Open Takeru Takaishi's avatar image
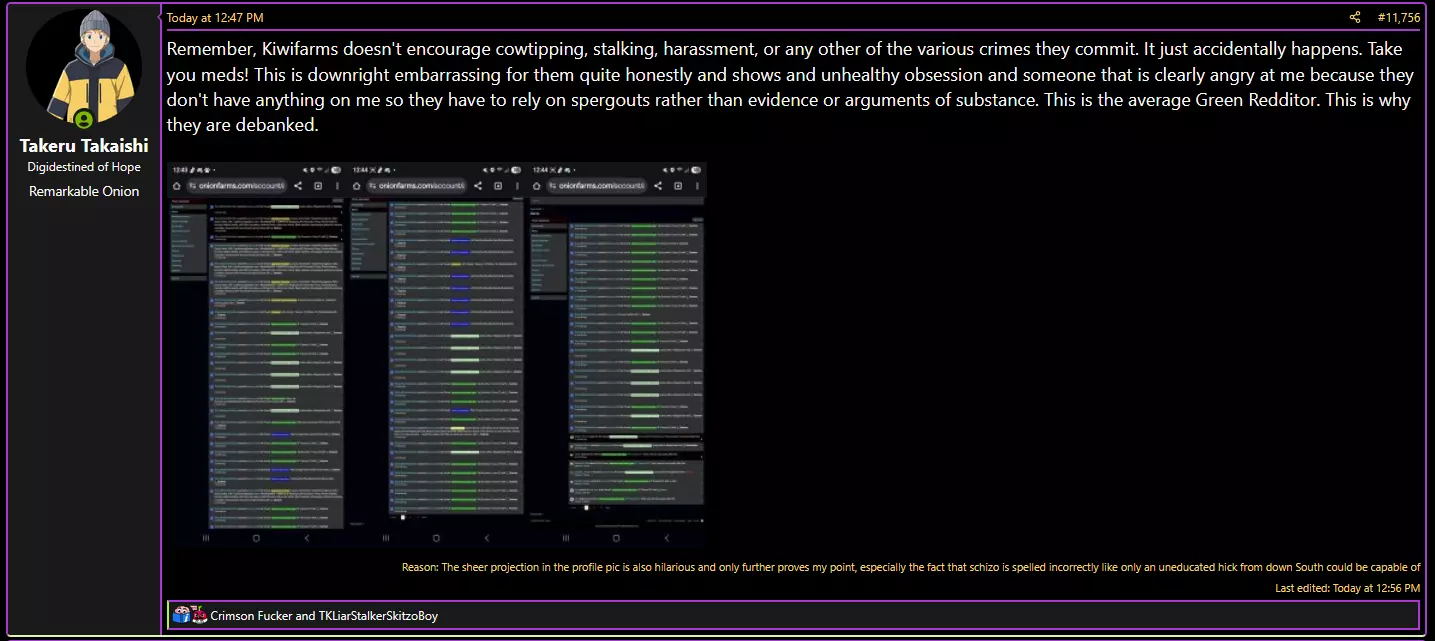This screenshot has width=1435, height=641. pyautogui.click(x=84, y=66)
